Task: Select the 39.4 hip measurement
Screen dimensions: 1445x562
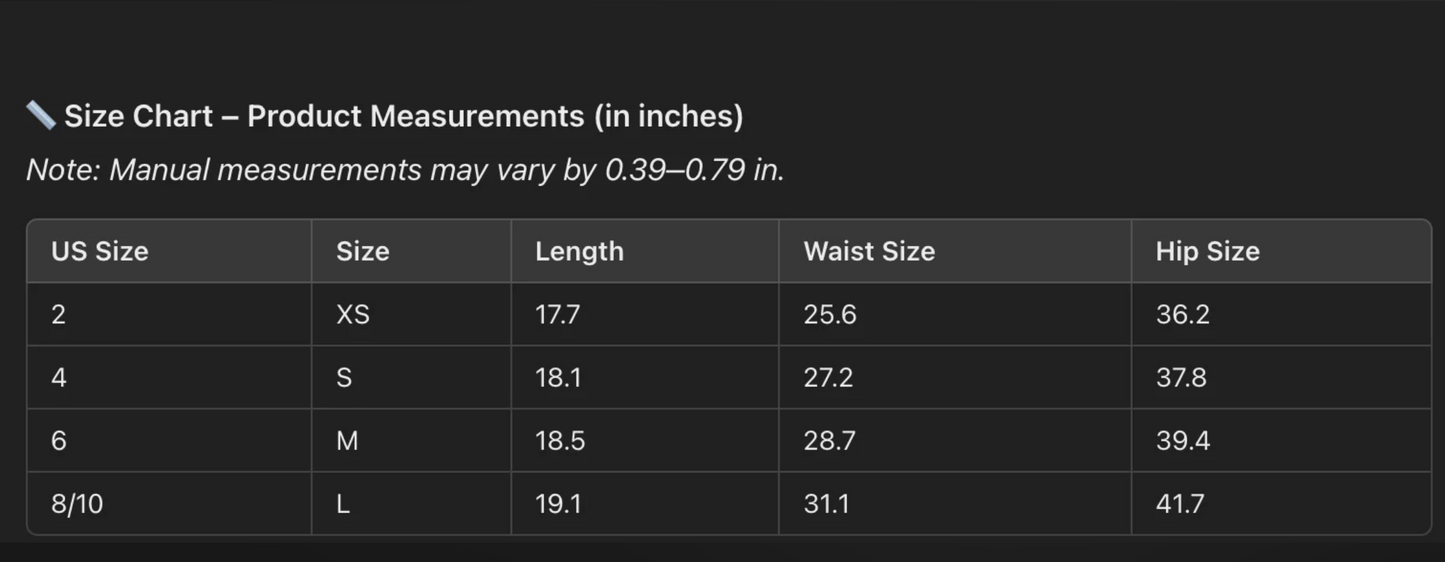Action: click(1183, 441)
